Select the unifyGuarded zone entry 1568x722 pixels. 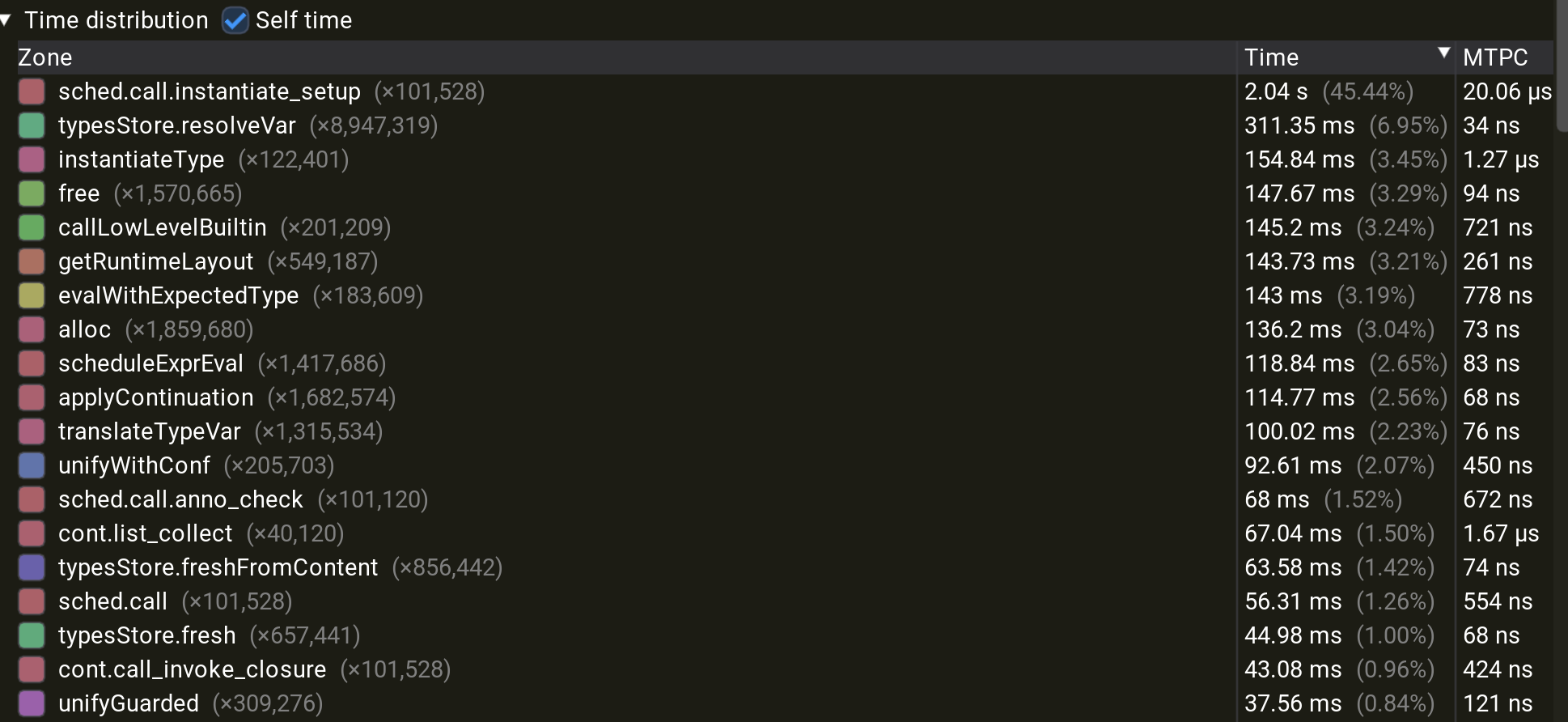tap(128, 703)
